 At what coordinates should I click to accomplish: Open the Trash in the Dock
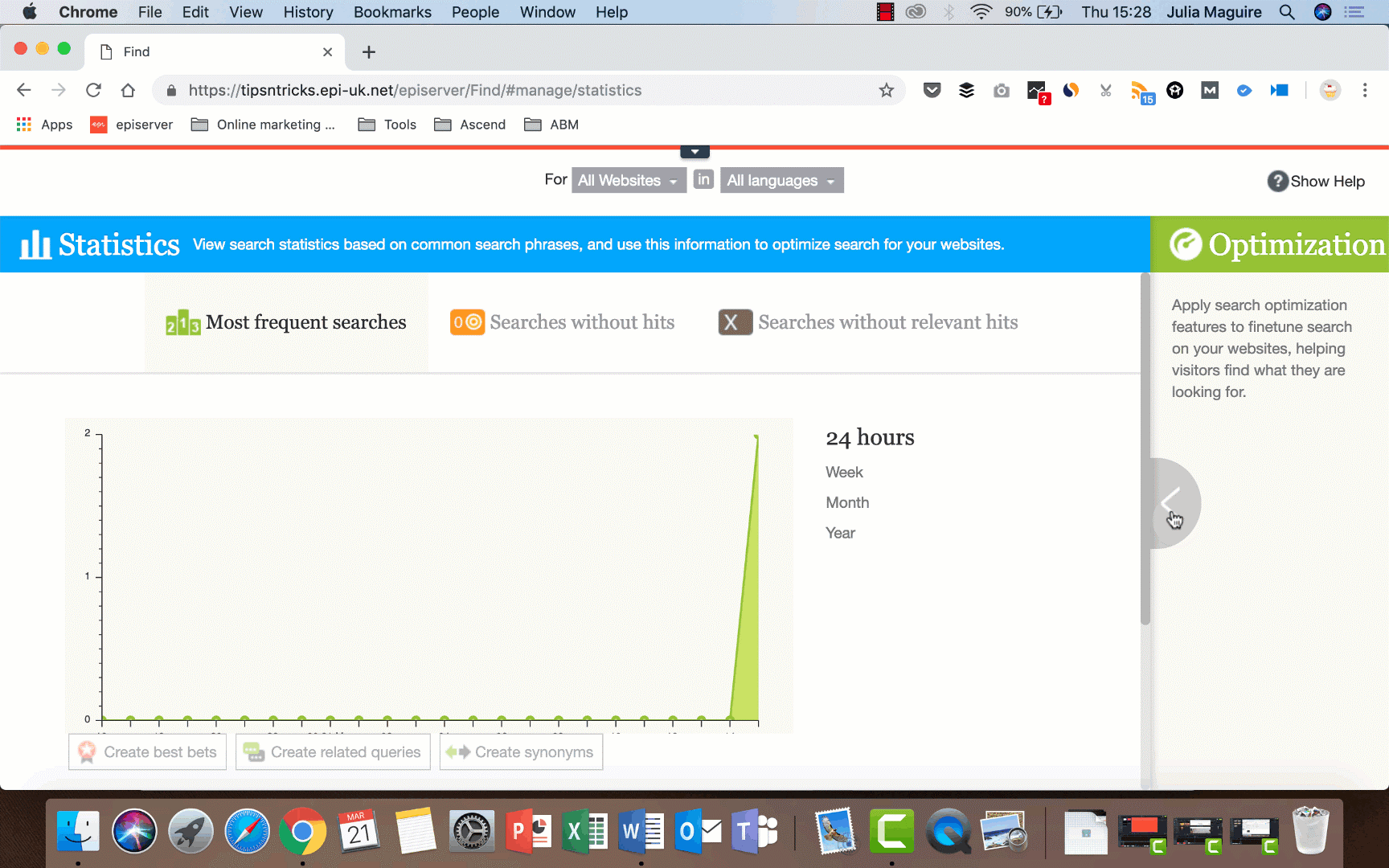tap(1310, 830)
